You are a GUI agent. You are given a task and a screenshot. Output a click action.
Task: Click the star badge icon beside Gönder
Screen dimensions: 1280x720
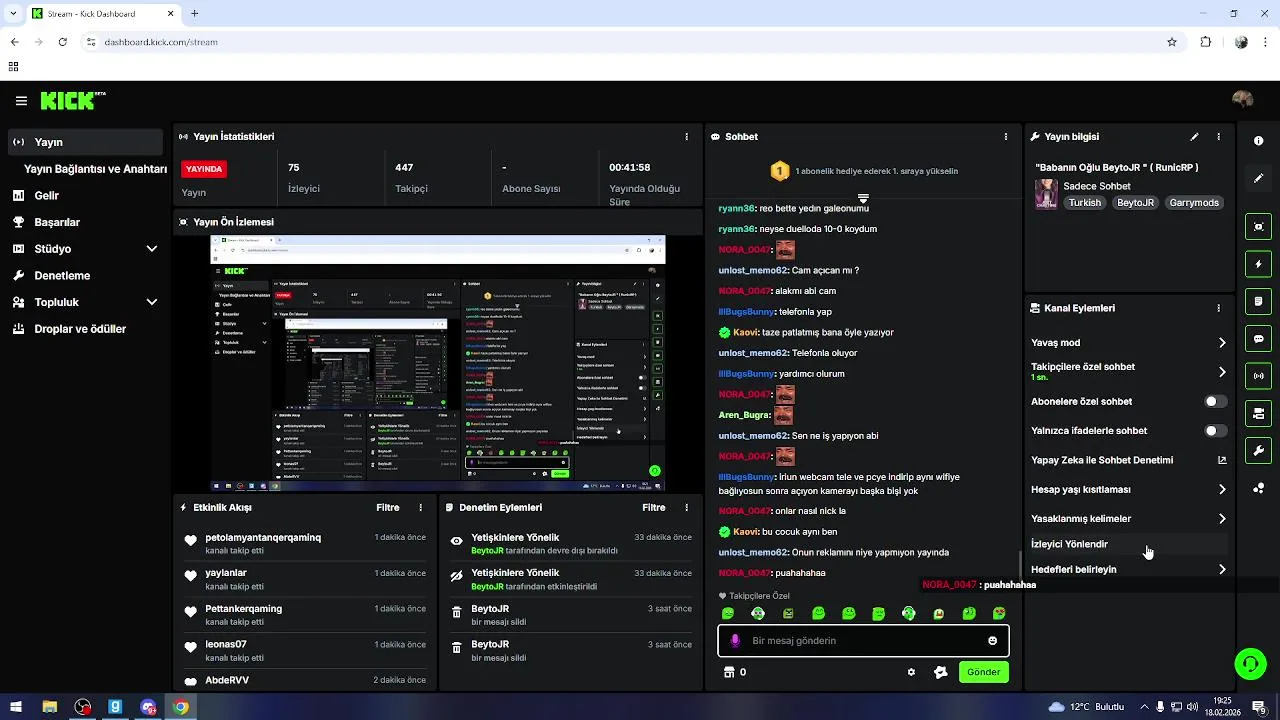point(940,672)
